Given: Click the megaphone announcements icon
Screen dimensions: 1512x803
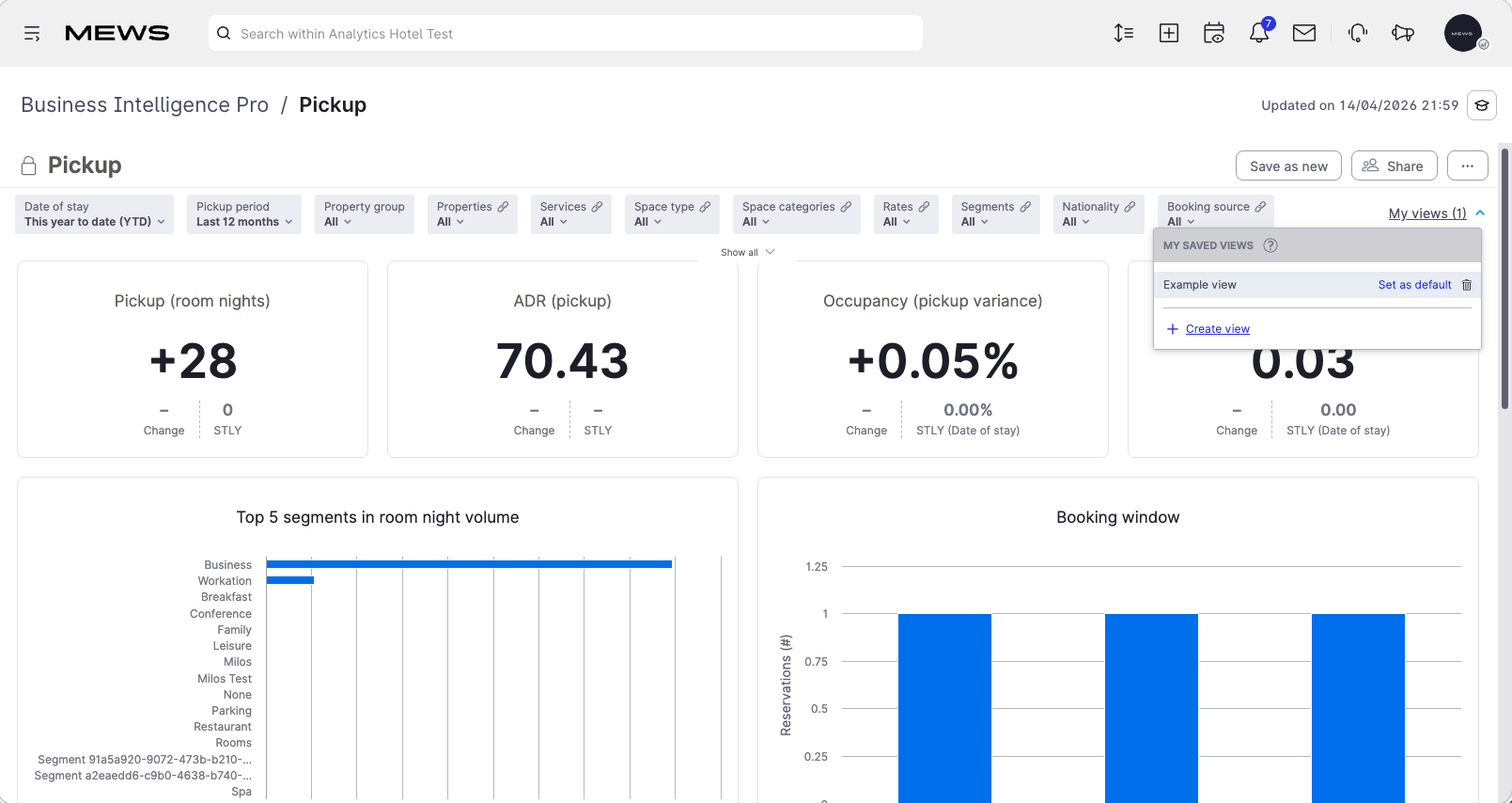Looking at the screenshot, I should [x=1403, y=34].
